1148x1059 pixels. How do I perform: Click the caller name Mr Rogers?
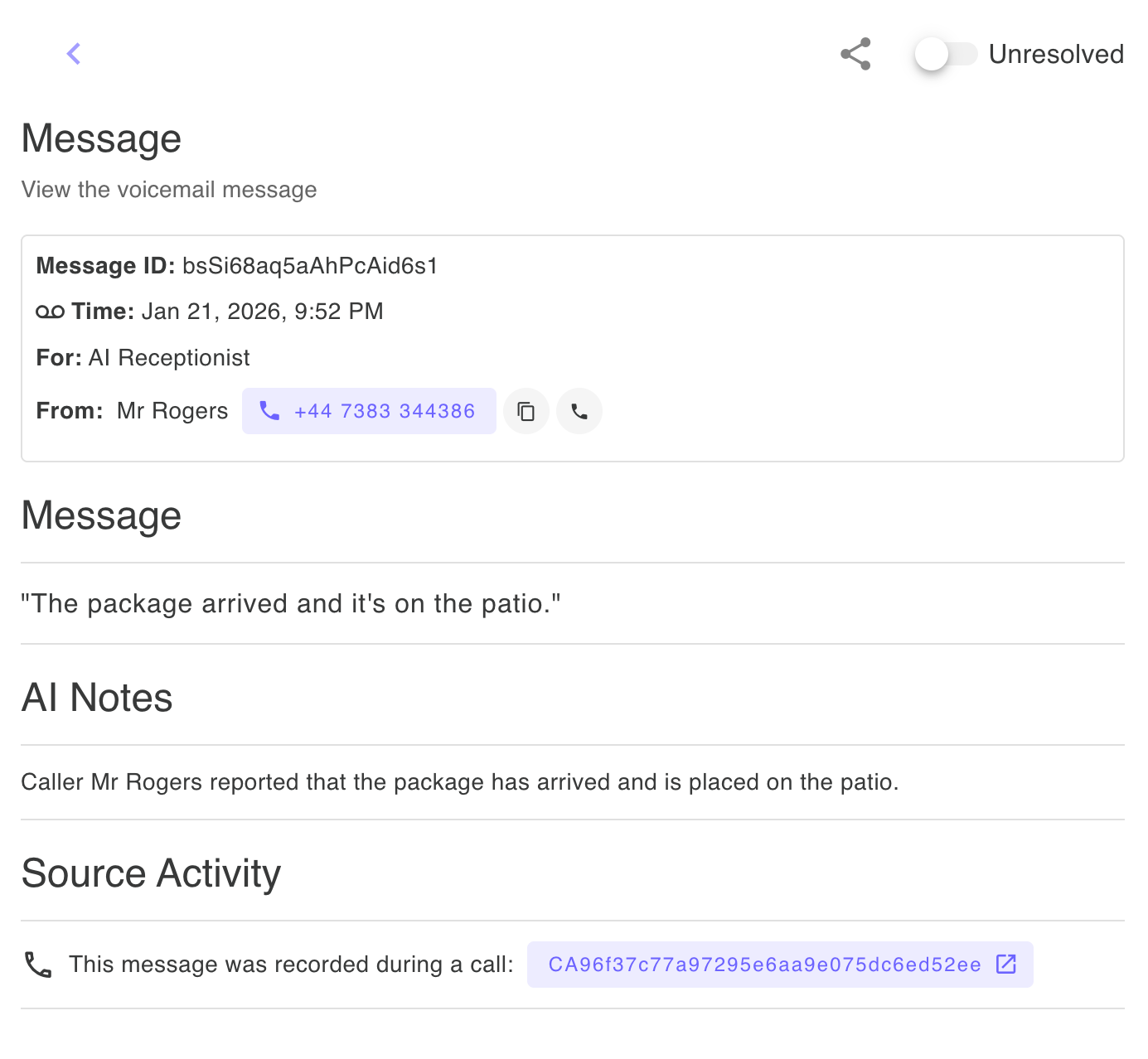click(x=172, y=410)
